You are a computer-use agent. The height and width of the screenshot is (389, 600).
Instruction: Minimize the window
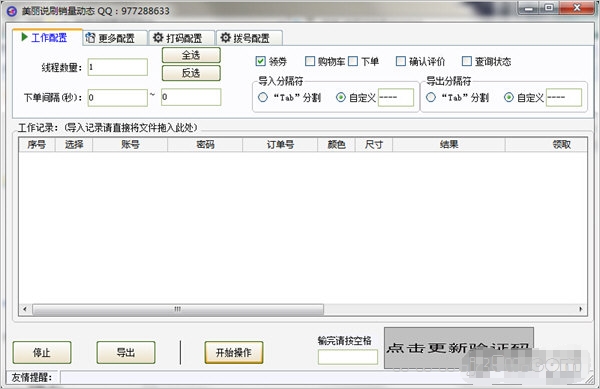click(529, 8)
